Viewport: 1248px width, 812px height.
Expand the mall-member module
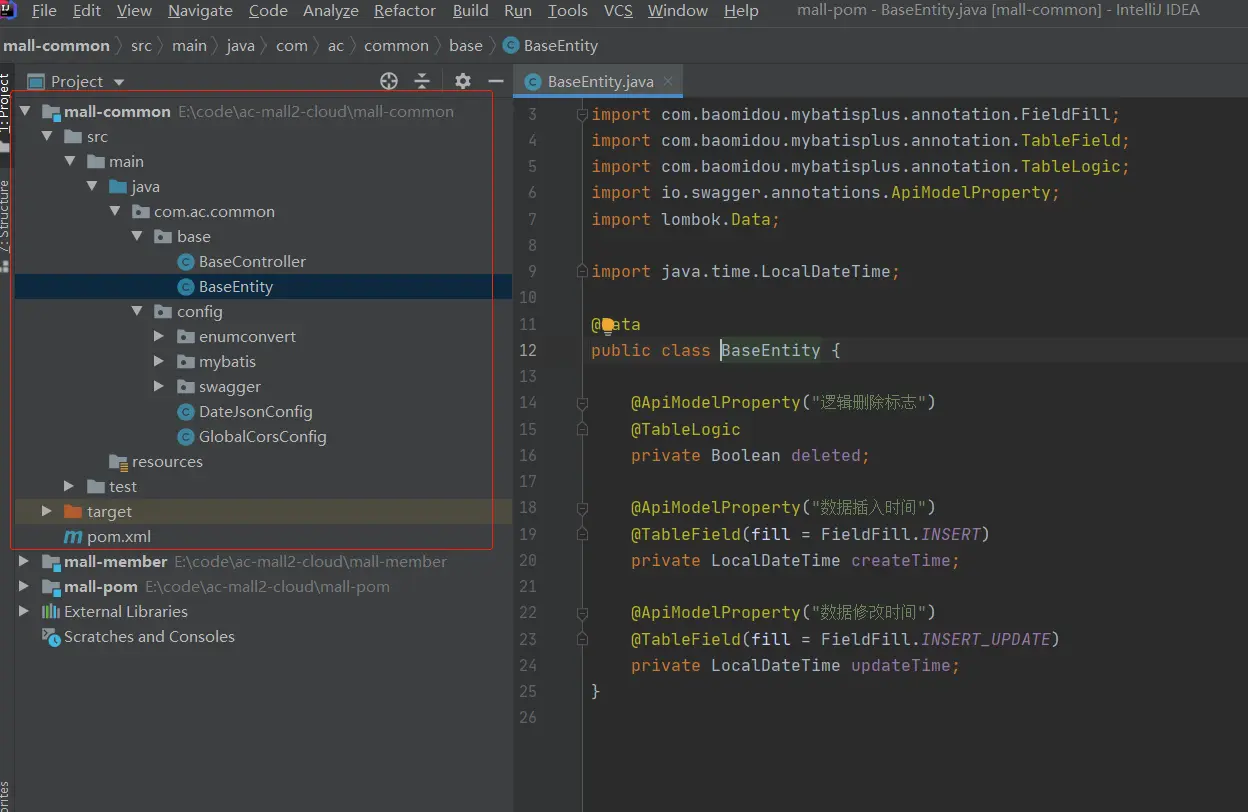pos(25,562)
